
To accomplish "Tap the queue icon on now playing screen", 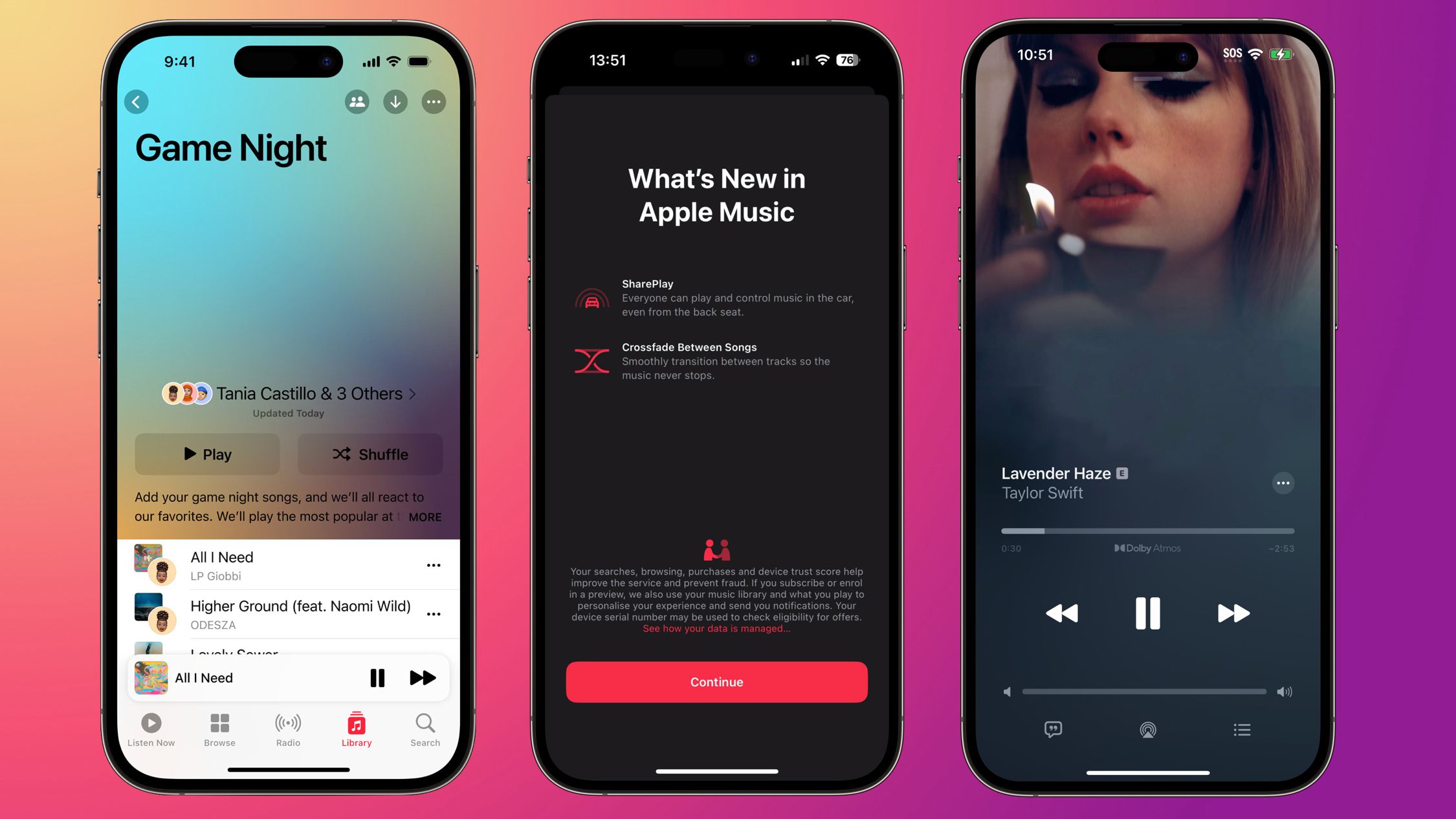I will [x=1243, y=730].
